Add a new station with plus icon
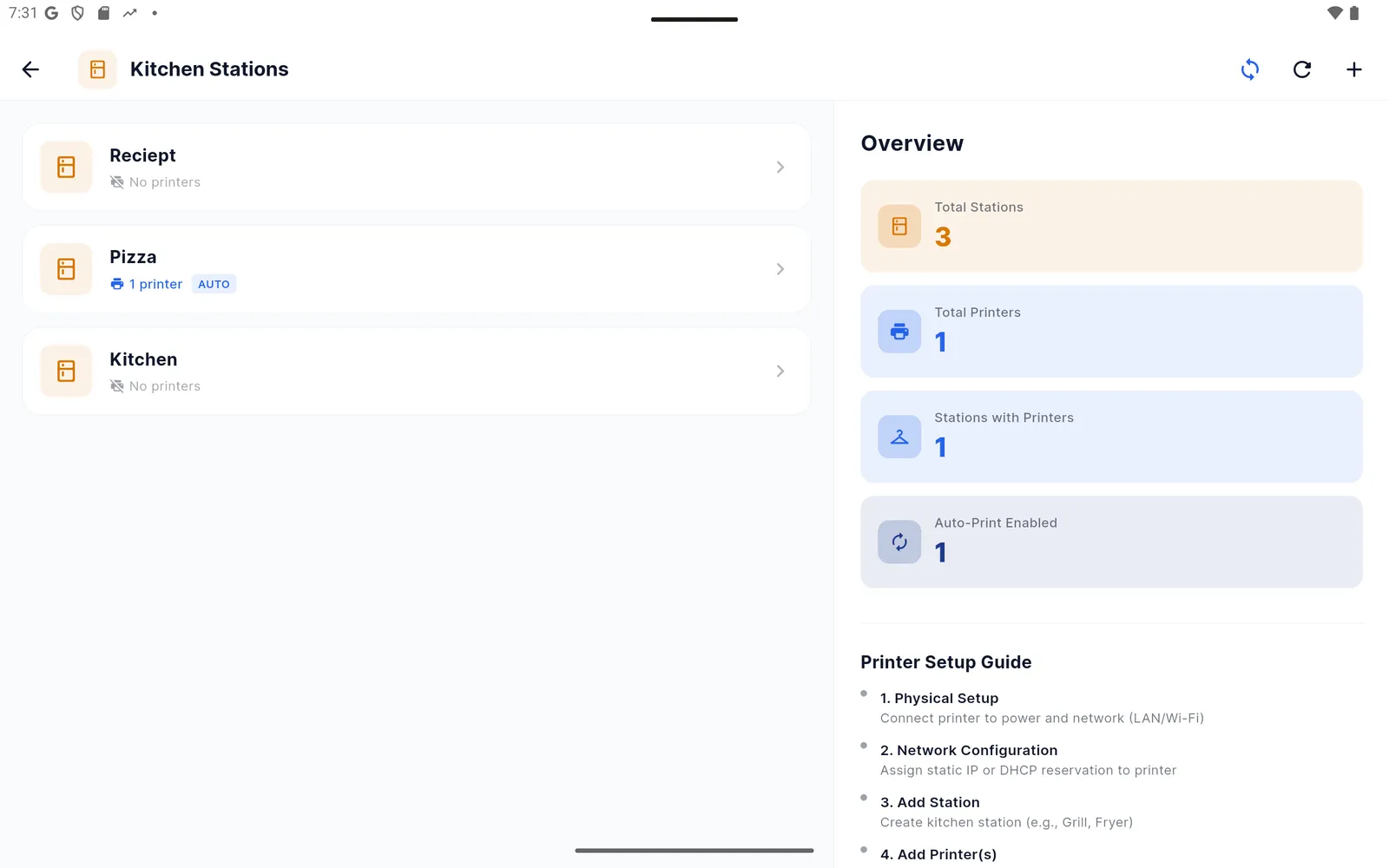Image resolution: width=1389 pixels, height=868 pixels. click(1354, 69)
